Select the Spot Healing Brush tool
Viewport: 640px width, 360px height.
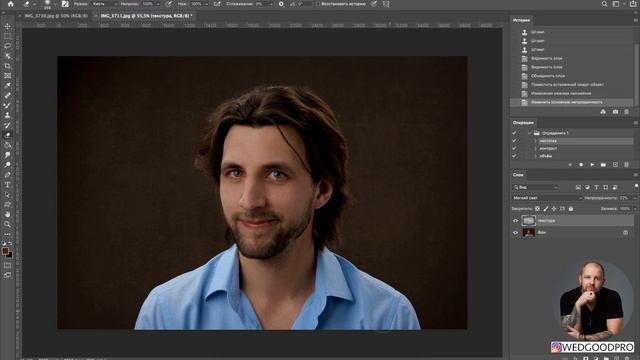point(7,96)
